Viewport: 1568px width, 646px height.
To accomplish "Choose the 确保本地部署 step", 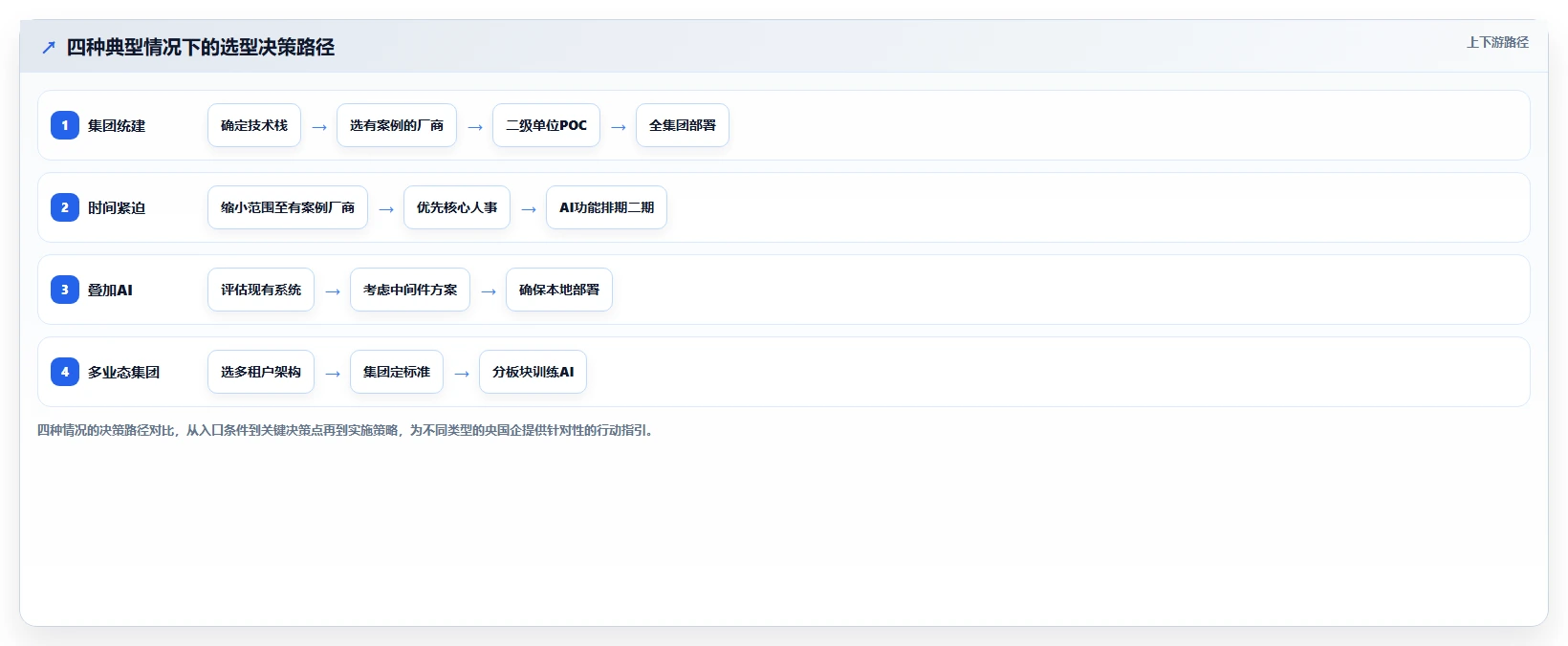I will (x=559, y=290).
